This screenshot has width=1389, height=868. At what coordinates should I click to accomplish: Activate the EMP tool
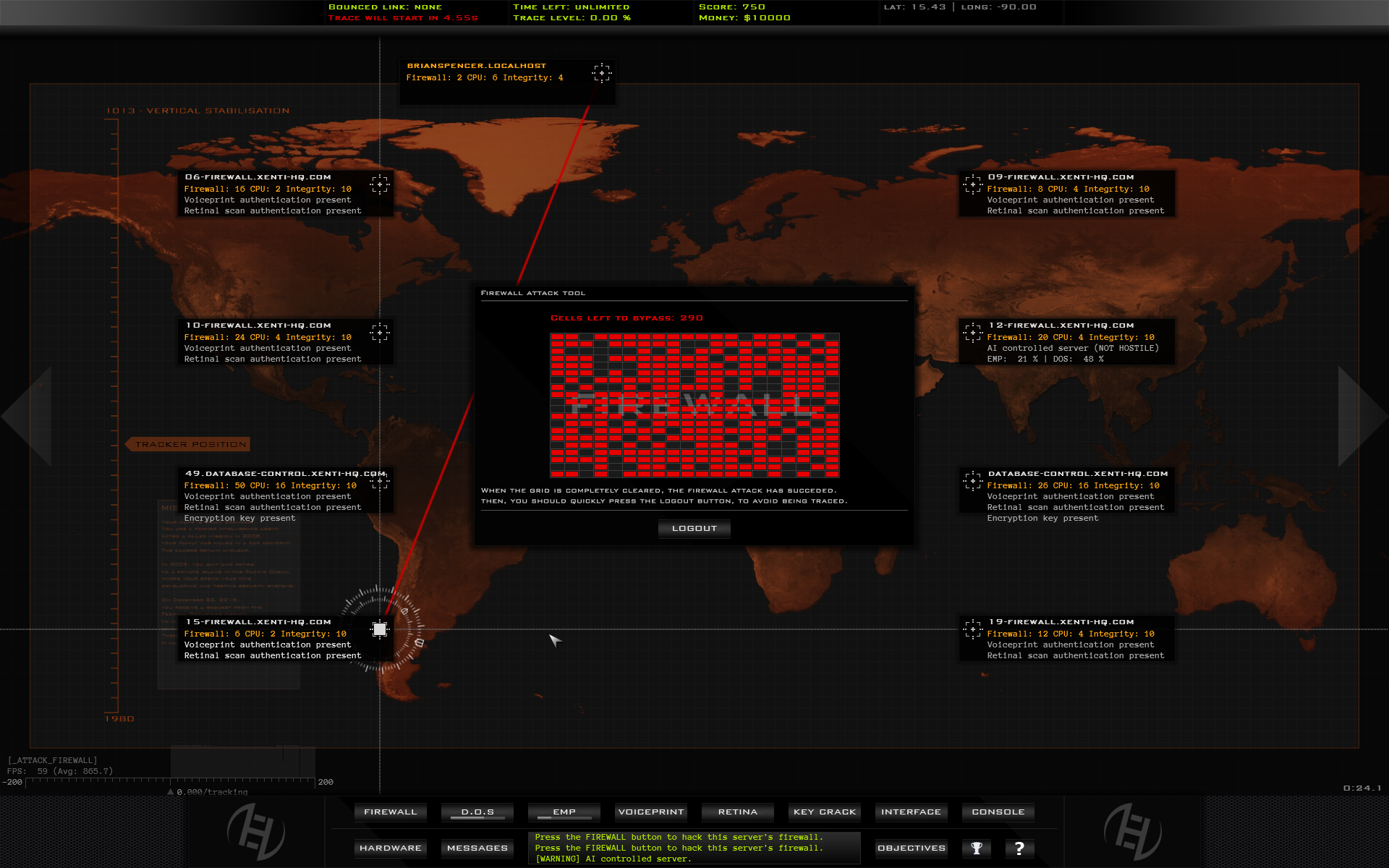[x=564, y=812]
